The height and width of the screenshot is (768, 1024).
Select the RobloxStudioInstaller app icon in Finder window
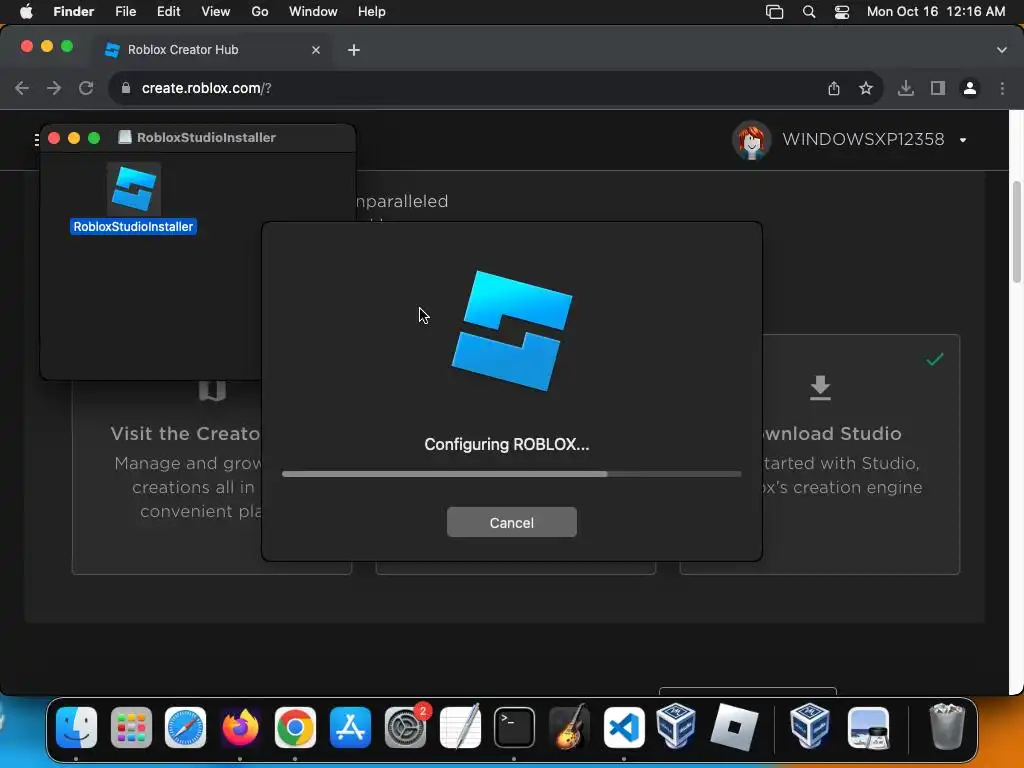[134, 189]
